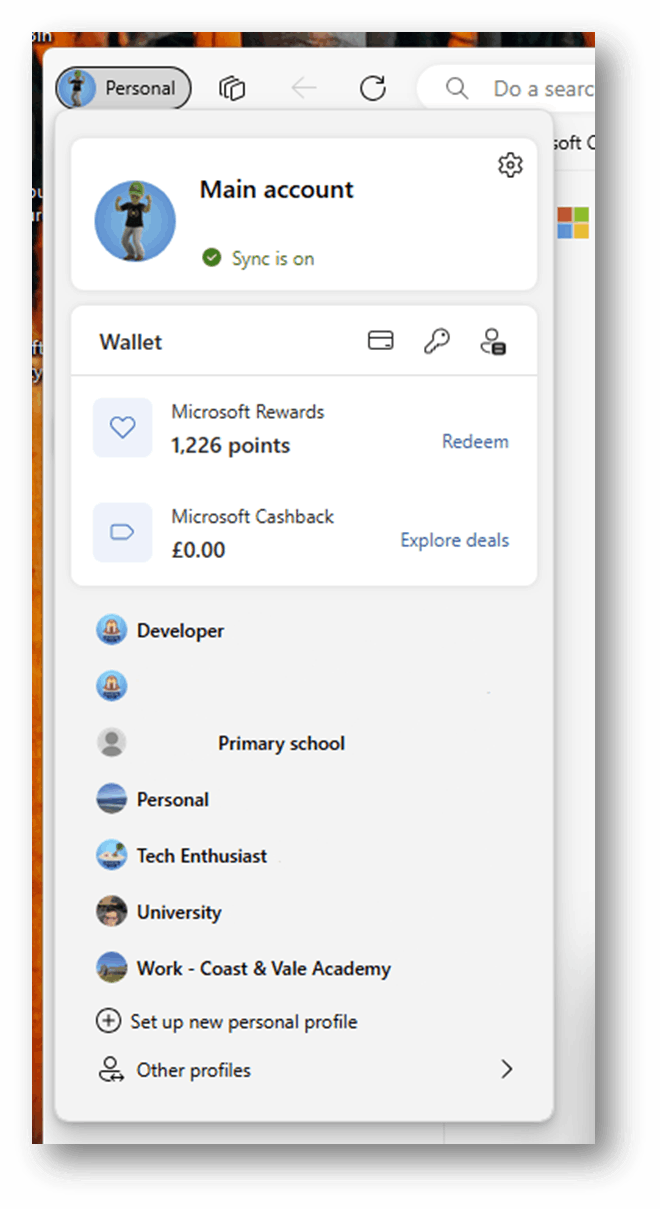Click the back arrow navigation icon
This screenshot has width=660, height=1209.
[x=303, y=89]
